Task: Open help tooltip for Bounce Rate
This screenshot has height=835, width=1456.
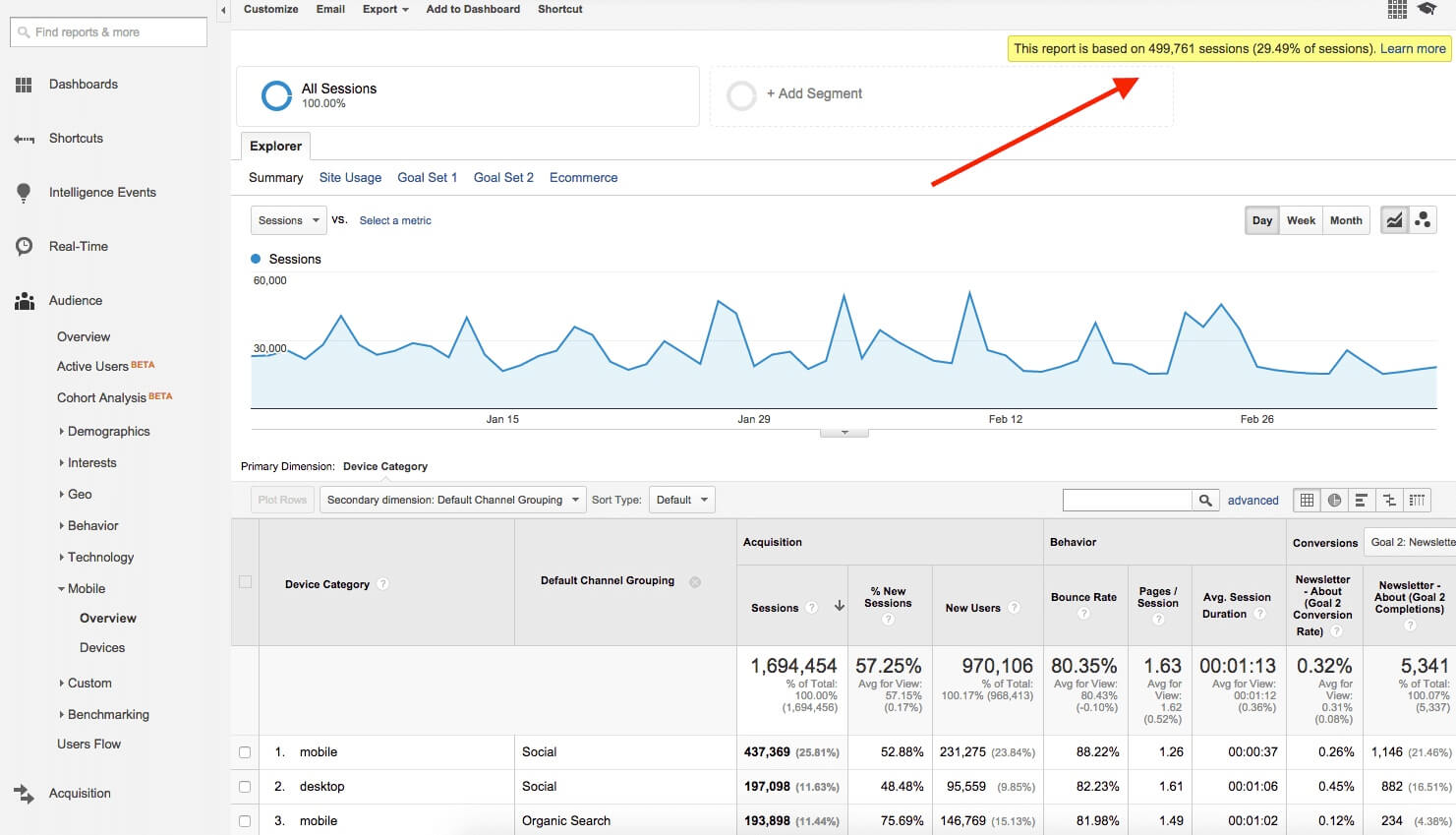Action: [x=1083, y=614]
